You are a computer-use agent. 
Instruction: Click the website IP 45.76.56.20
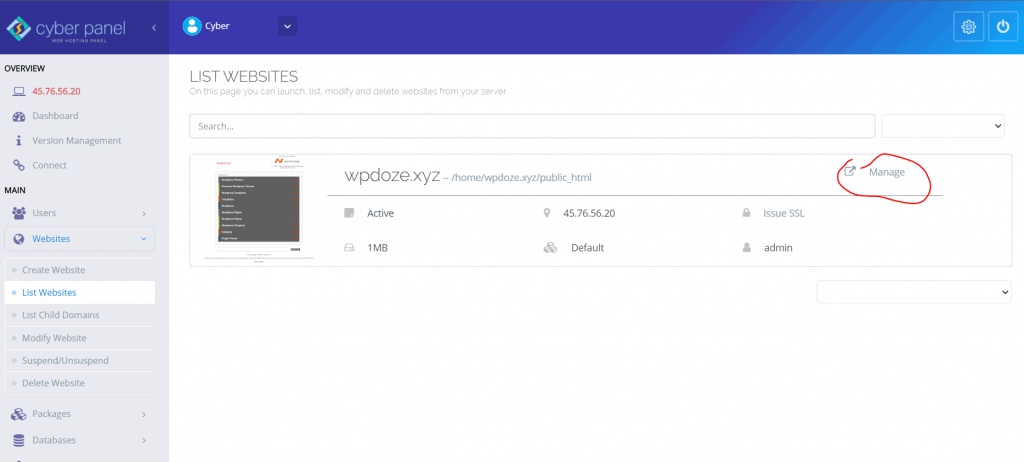pyautogui.click(x=589, y=213)
